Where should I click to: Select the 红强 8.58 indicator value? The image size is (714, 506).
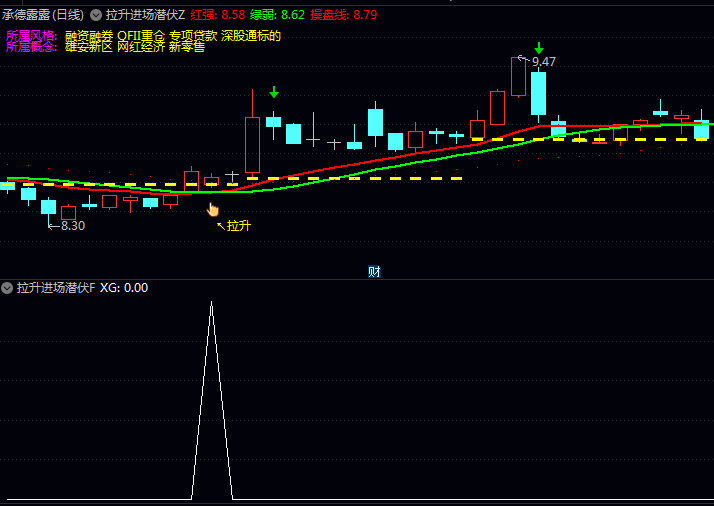[218, 15]
